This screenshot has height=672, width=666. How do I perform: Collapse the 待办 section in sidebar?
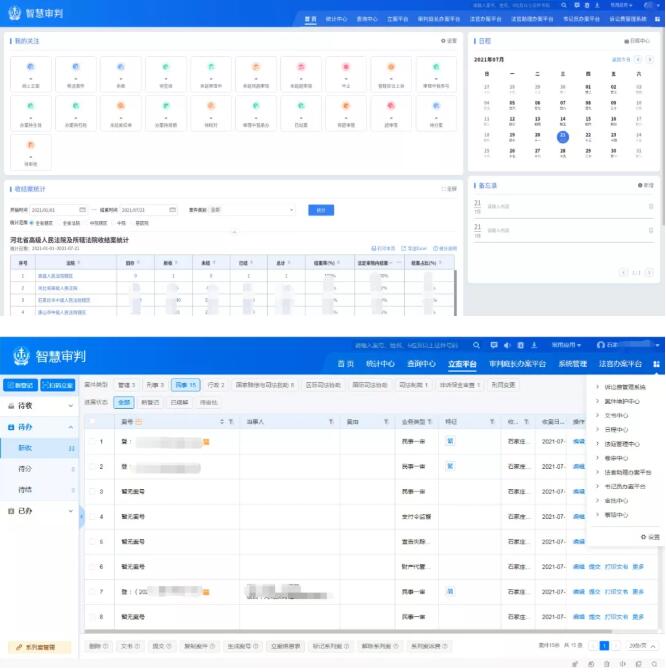[x=72, y=427]
